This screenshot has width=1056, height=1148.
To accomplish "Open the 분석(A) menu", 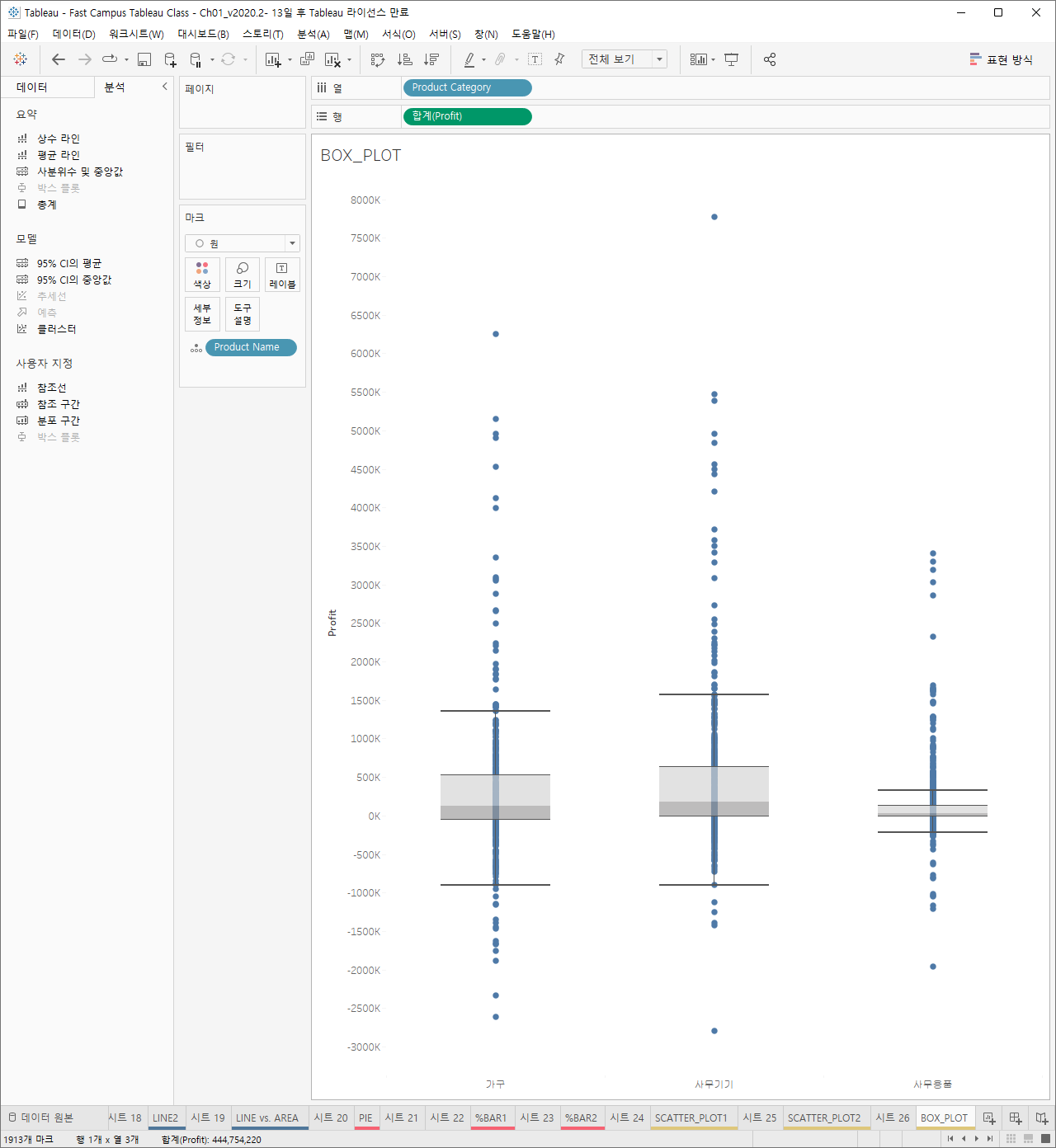I will coord(313,34).
